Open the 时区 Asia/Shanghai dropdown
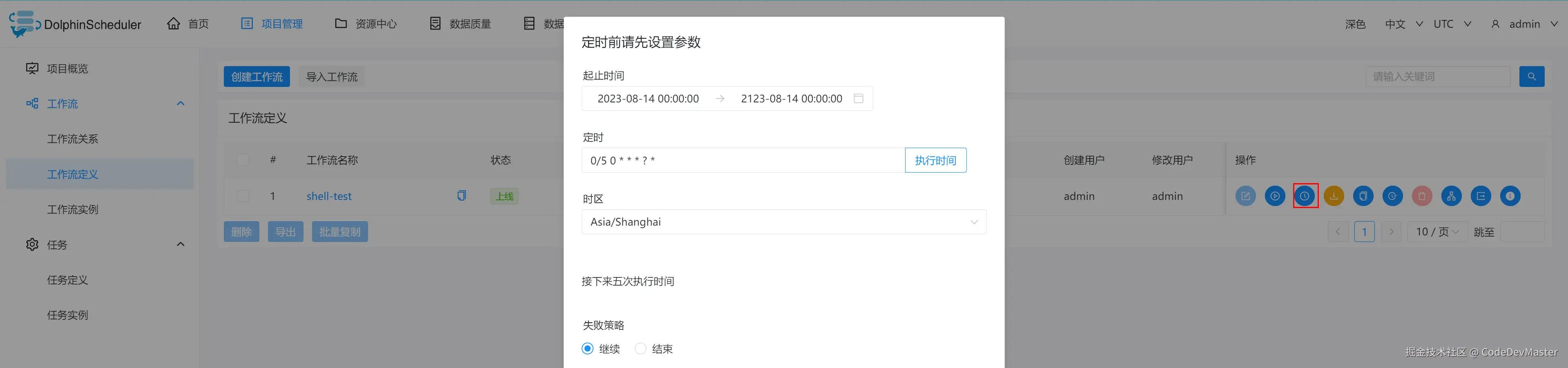The width and height of the screenshot is (1568, 368). tap(784, 222)
